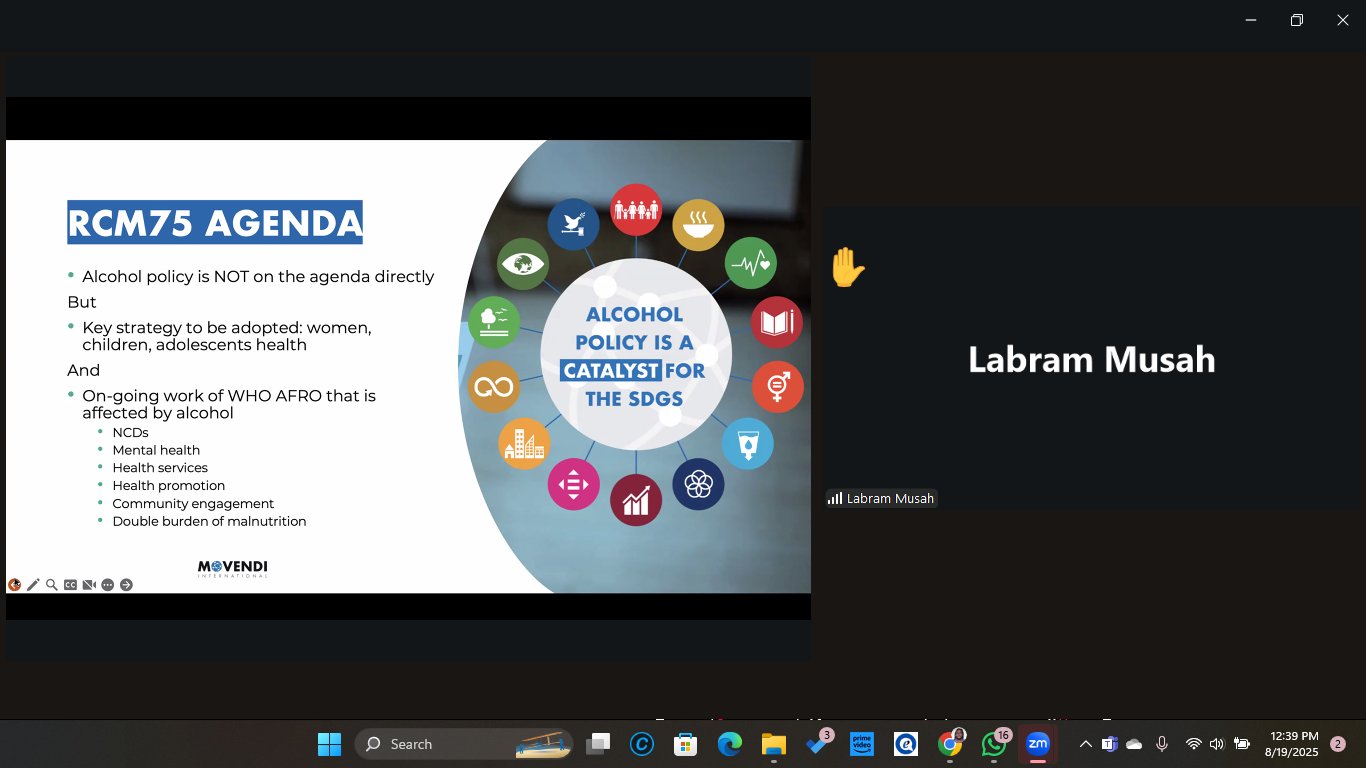Click the previous slide arrow in slideshow toolbar

click(14, 585)
